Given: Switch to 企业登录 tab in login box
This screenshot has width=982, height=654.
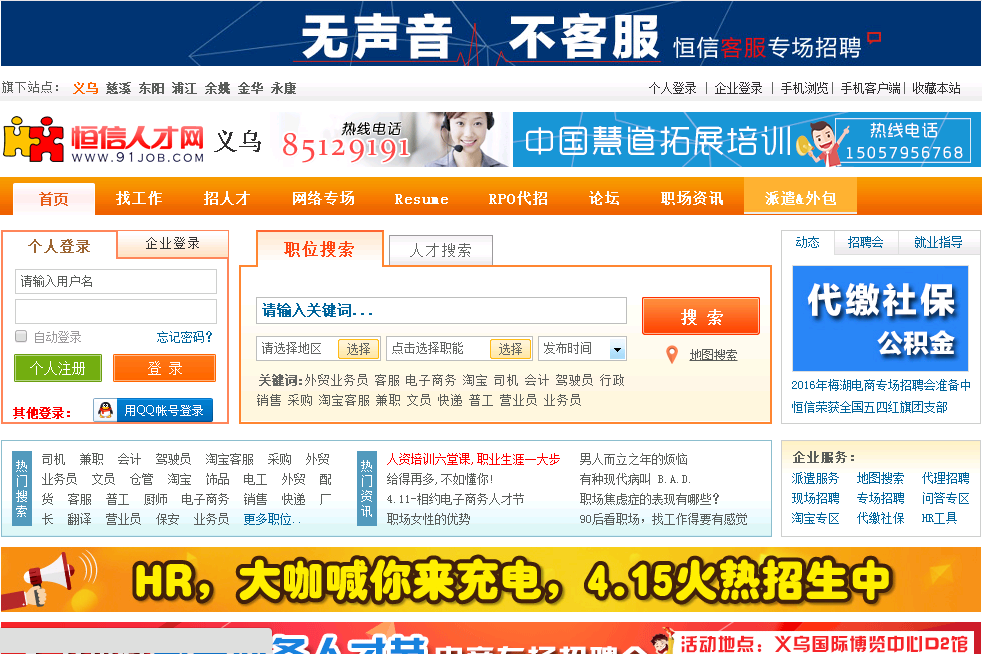Looking at the screenshot, I should [x=172, y=243].
